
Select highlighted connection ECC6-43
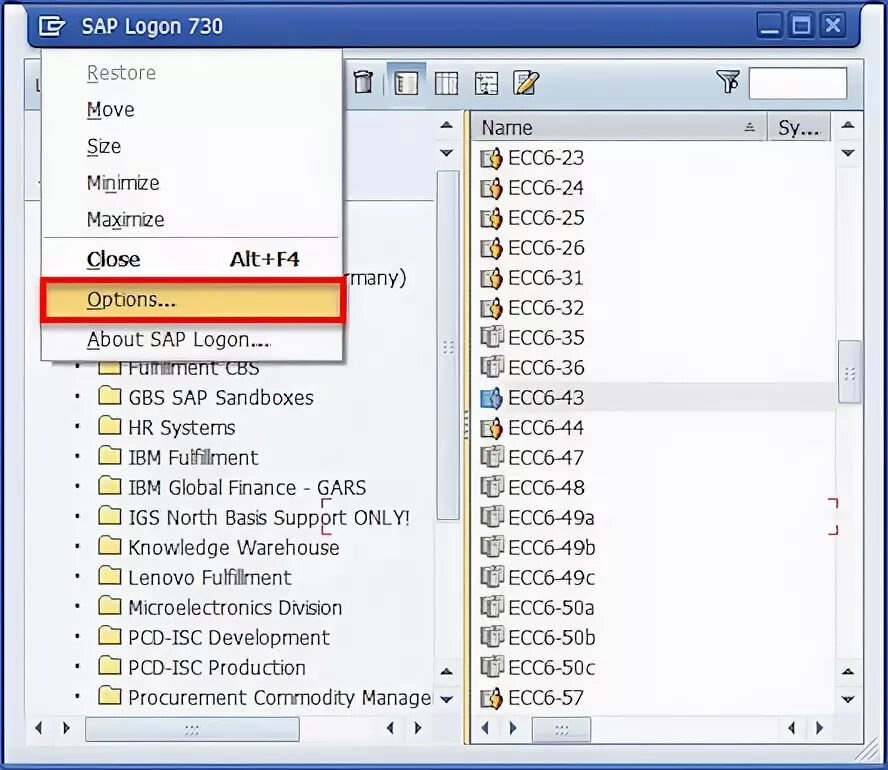[x=653, y=398]
